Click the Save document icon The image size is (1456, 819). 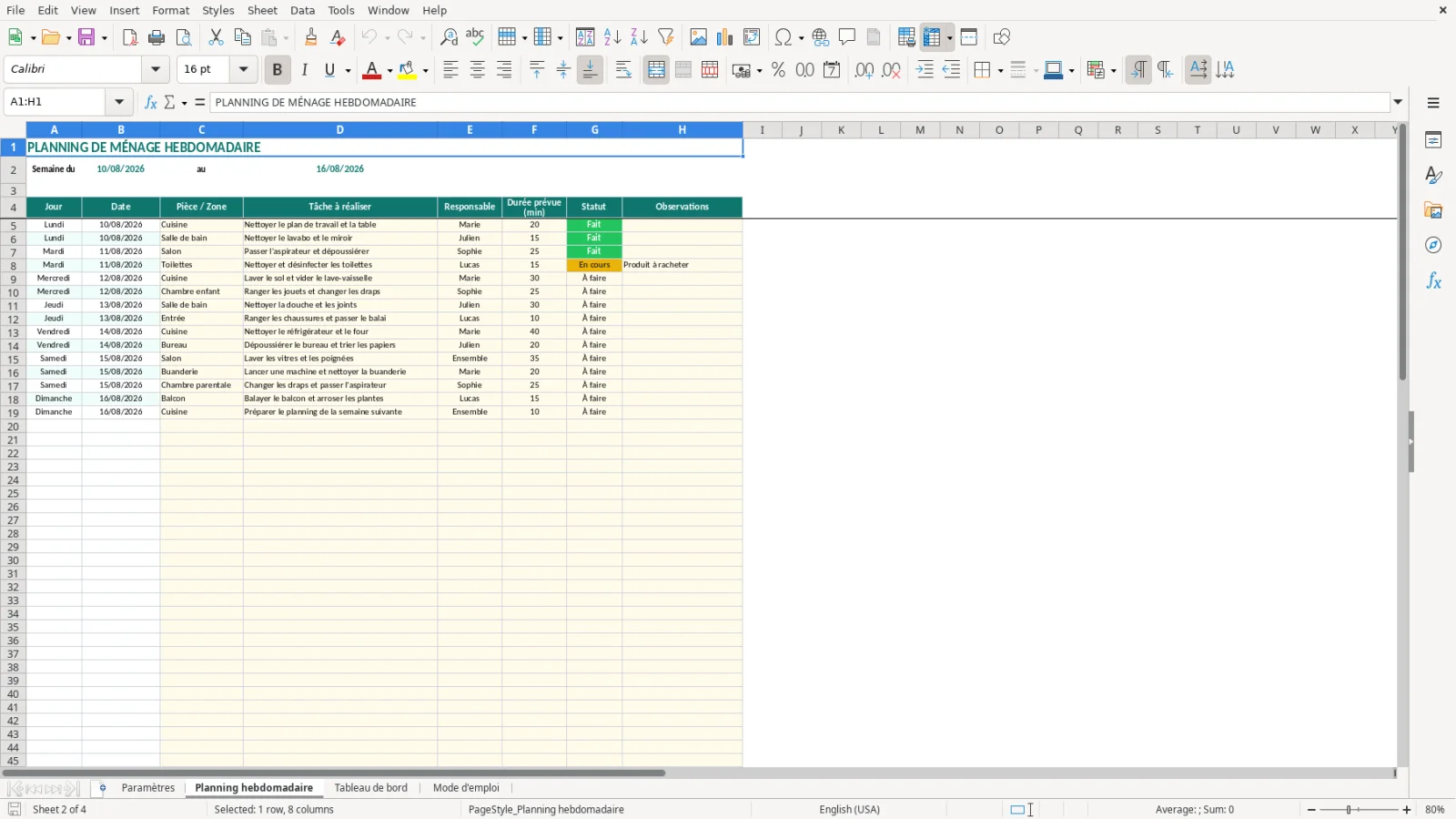click(86, 37)
